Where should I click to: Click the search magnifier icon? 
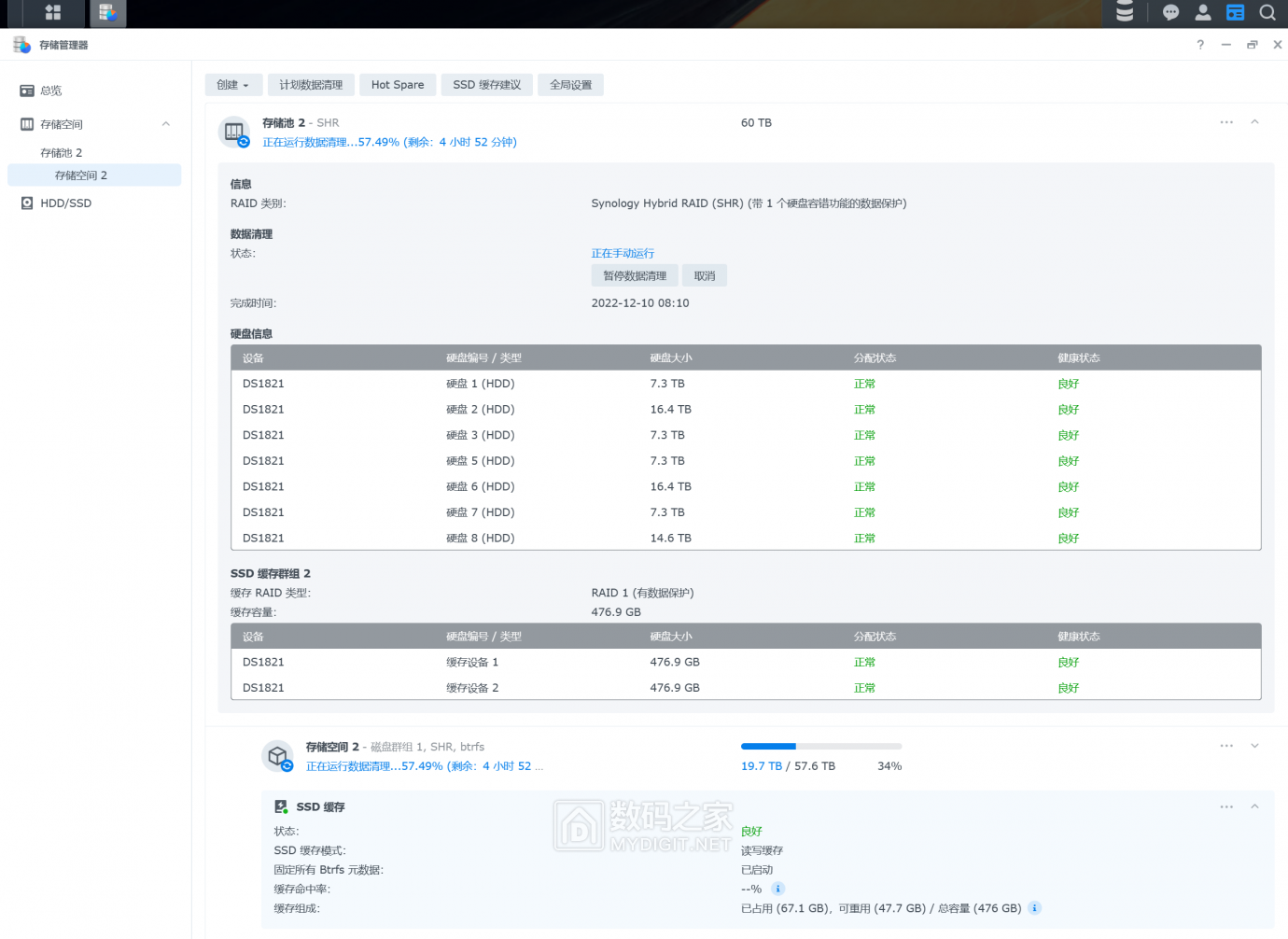click(x=1267, y=13)
